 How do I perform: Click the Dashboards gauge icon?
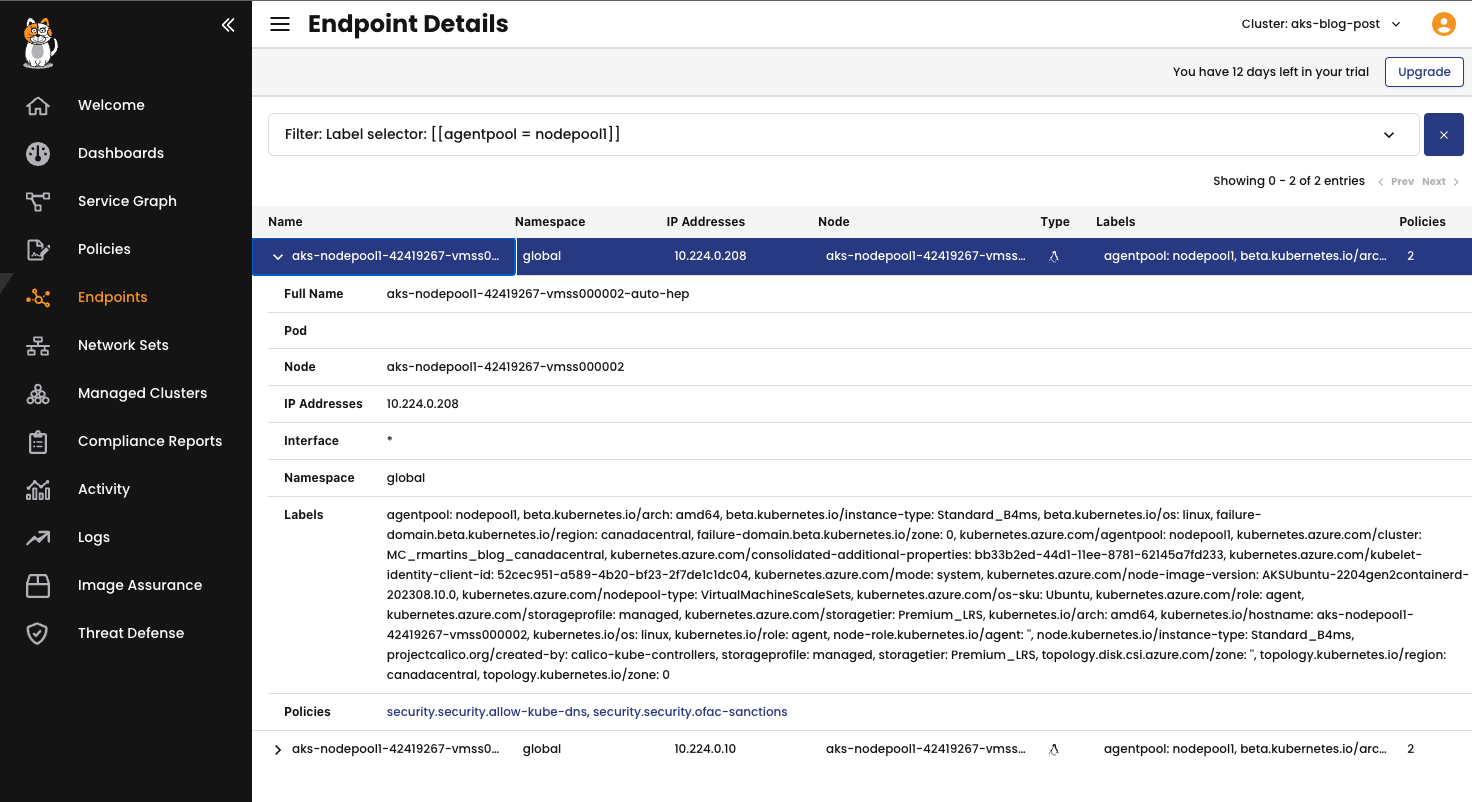(38, 153)
